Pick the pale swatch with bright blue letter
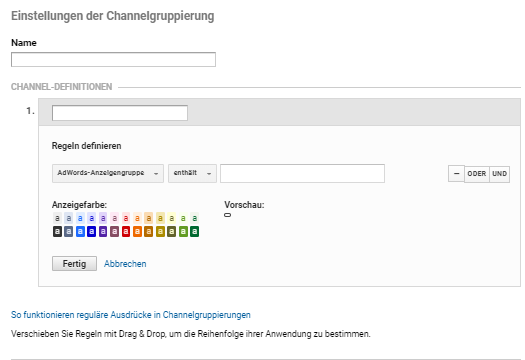 pos(80,218)
